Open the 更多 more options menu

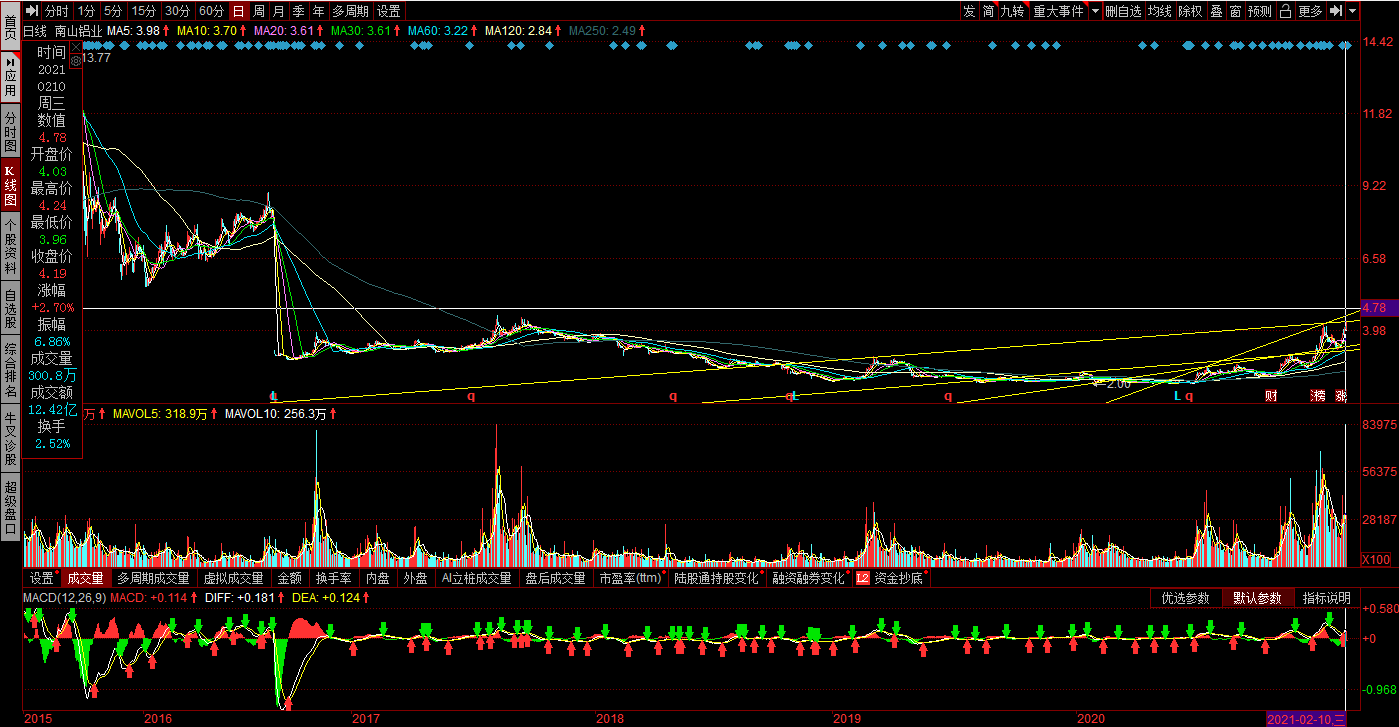[1310, 11]
